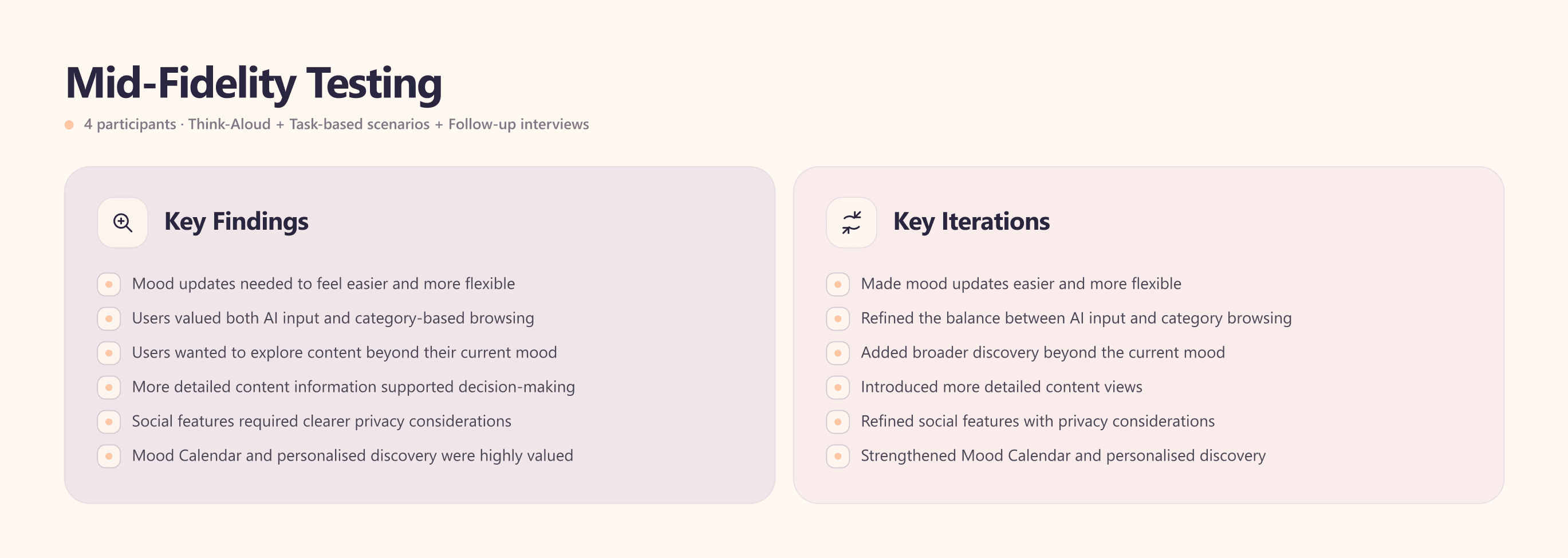Click bullet icon for Mood updates needed finding

[x=109, y=285]
